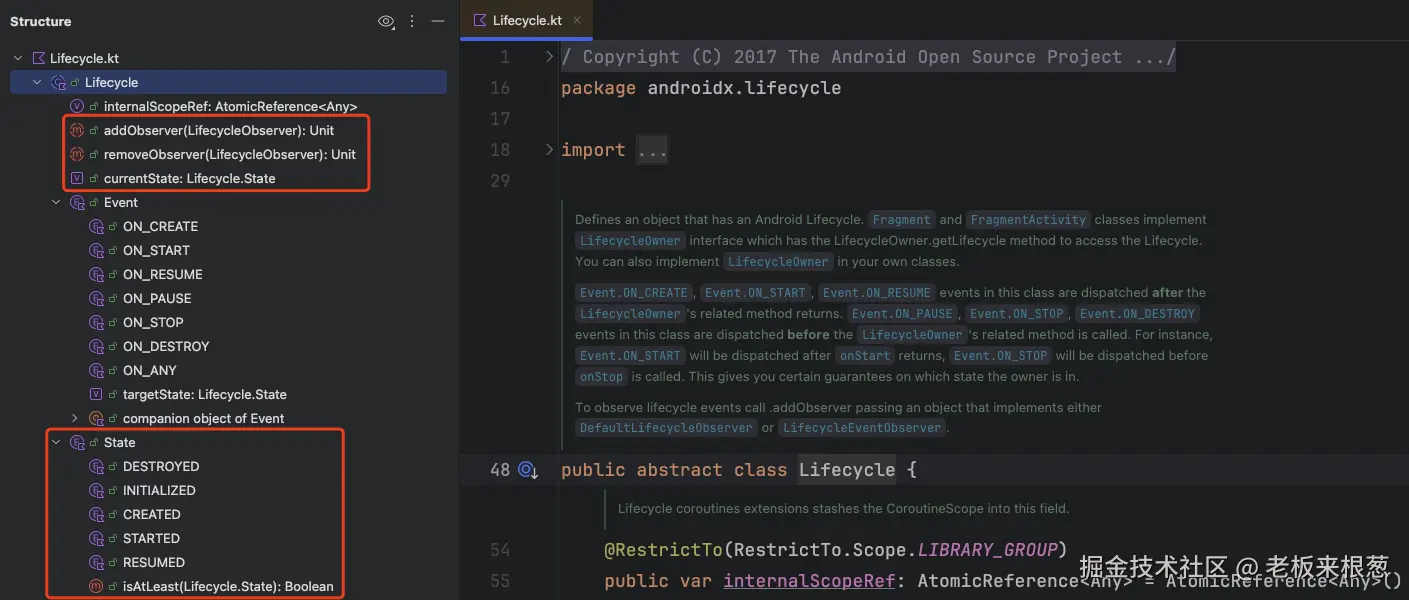Click the gutter implementations icon at line 48
Viewport: 1409px width, 600px height.
(528, 470)
